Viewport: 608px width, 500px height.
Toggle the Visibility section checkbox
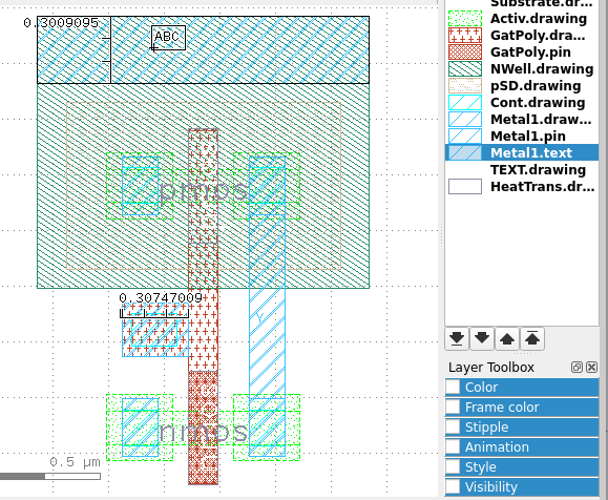(x=454, y=487)
